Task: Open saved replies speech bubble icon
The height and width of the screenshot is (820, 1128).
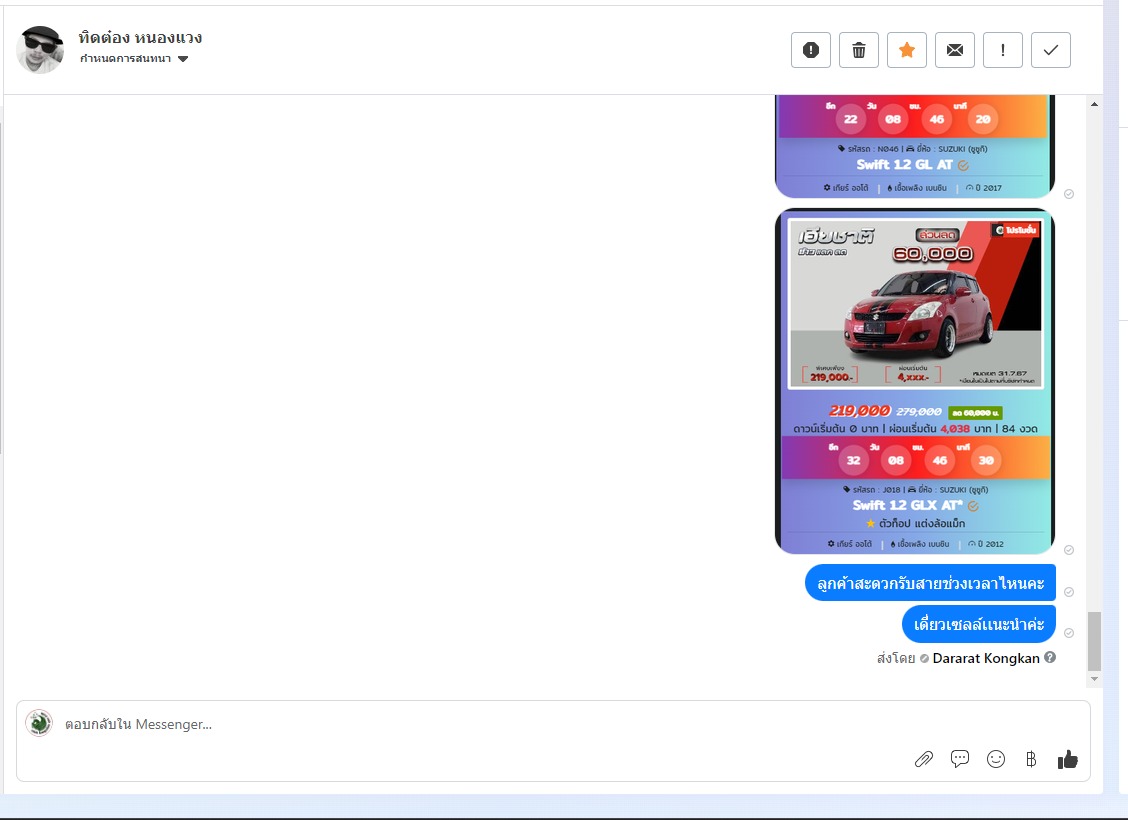Action: [x=960, y=759]
